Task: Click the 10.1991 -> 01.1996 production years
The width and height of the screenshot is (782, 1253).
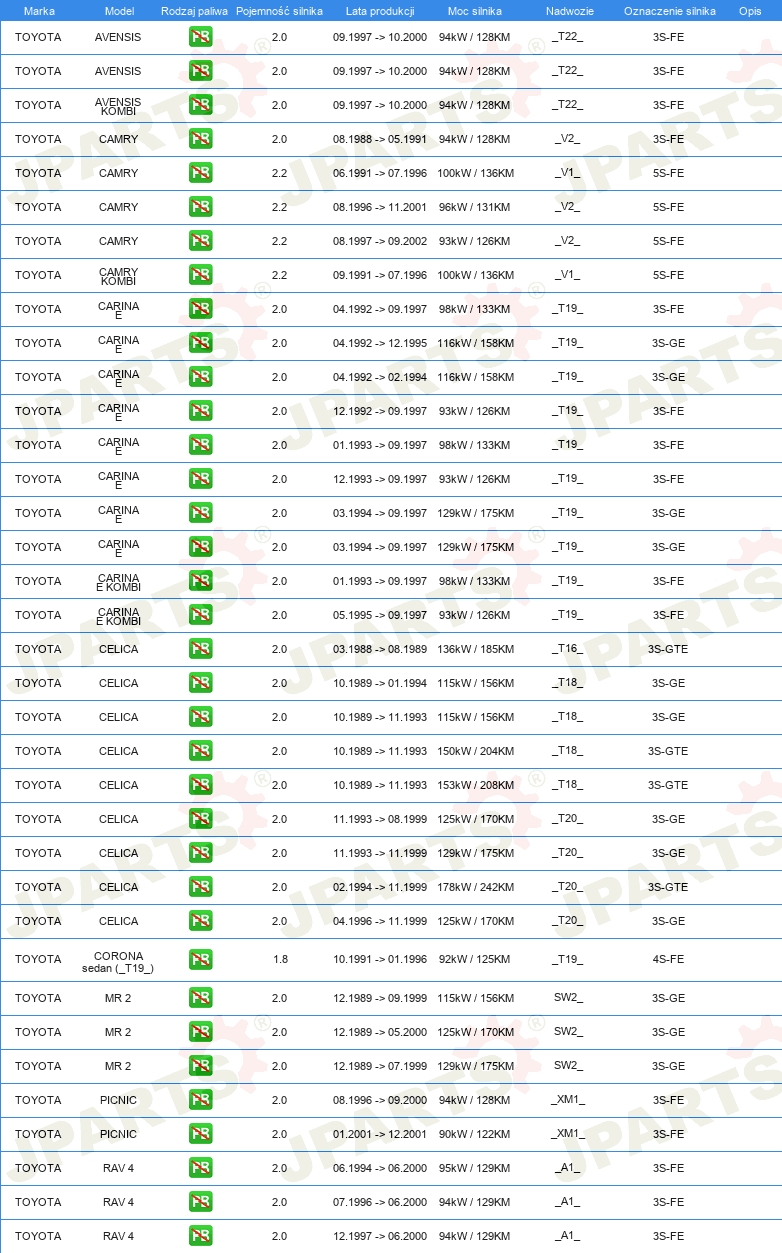Action: 380,959
